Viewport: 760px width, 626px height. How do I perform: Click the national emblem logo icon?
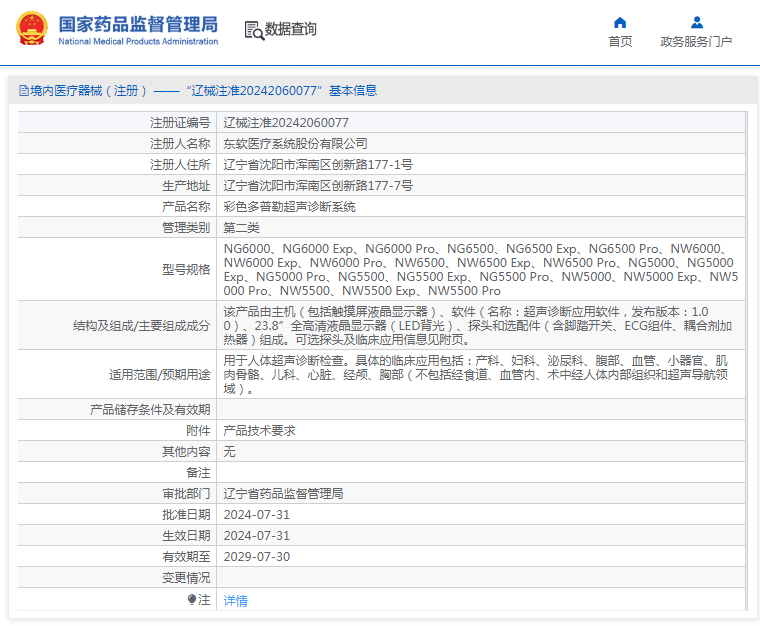point(30,29)
